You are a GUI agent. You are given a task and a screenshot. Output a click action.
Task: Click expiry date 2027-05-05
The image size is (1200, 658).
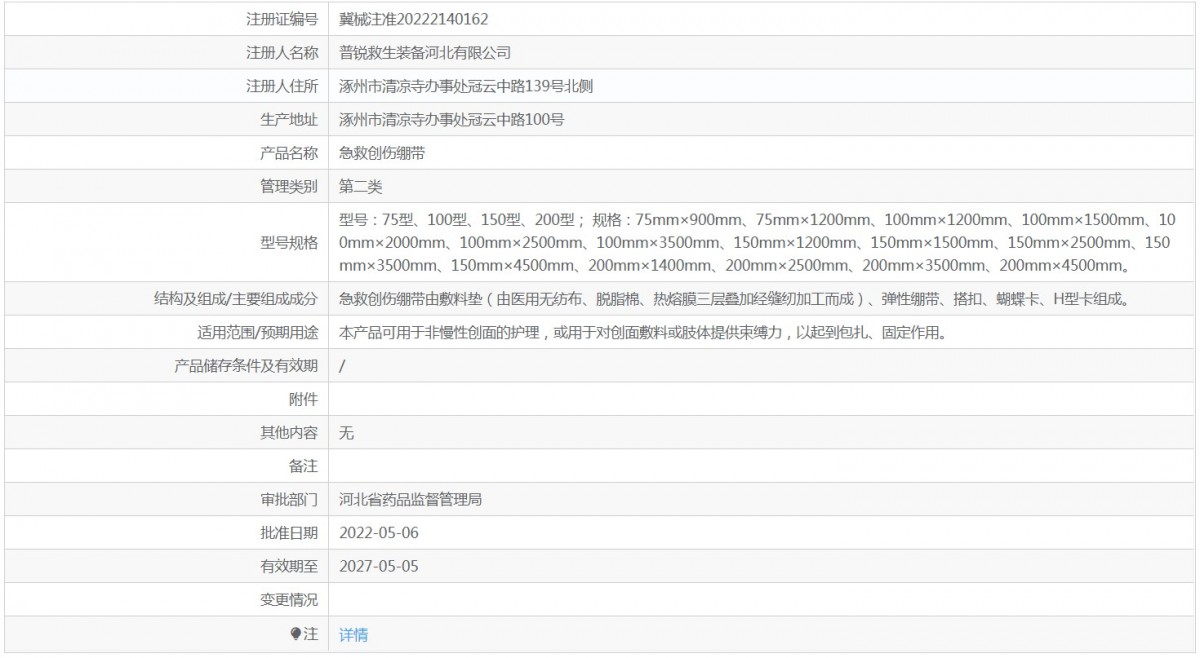pyautogui.click(x=379, y=566)
